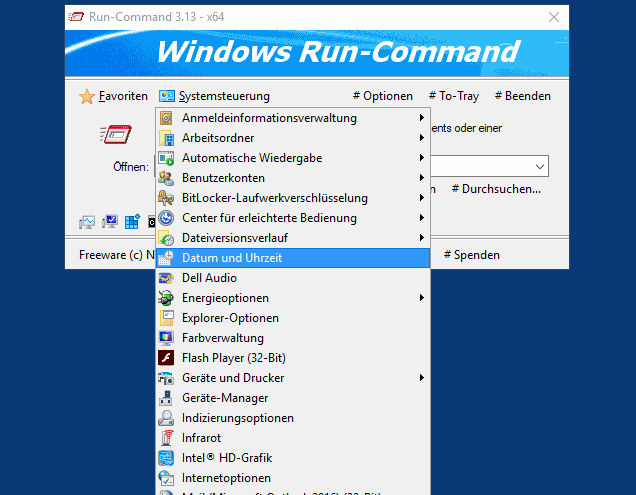The width and height of the screenshot is (636, 495).
Task: Click the Indizierungsoptionen magnifier icon
Action: 166,418
